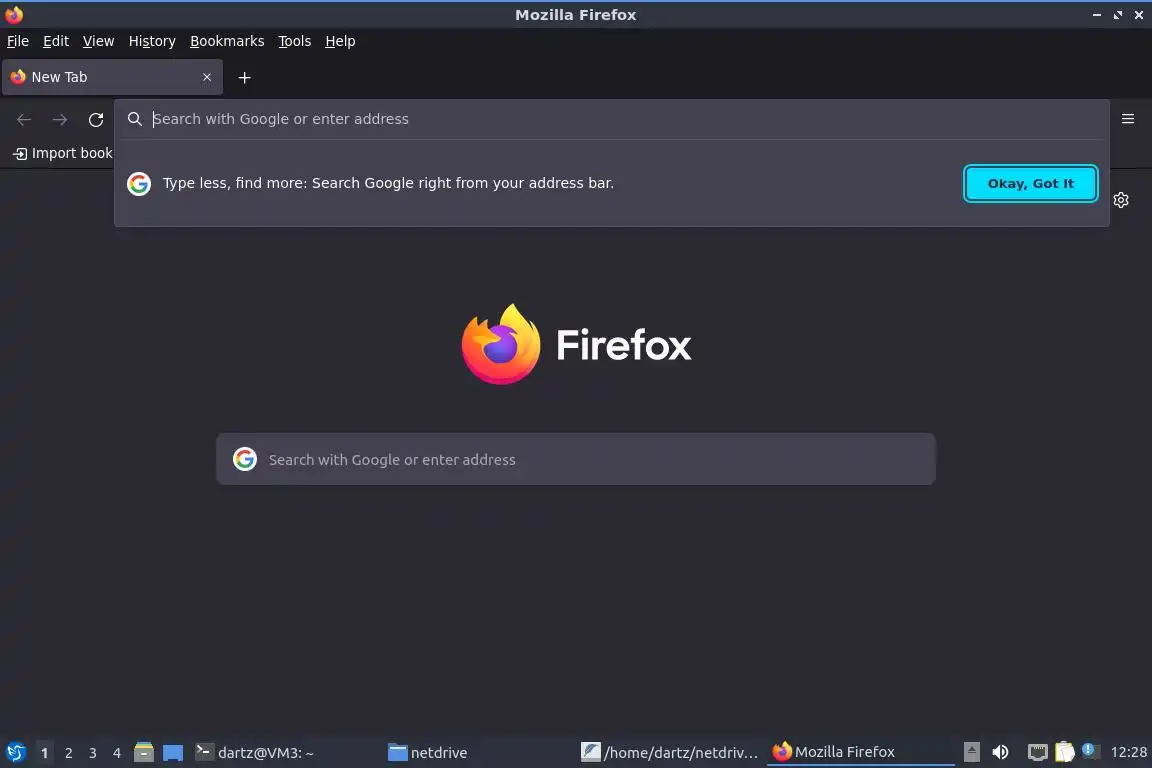Switch to workspace 2
Screen dimensions: 1152x768
click(x=68, y=753)
